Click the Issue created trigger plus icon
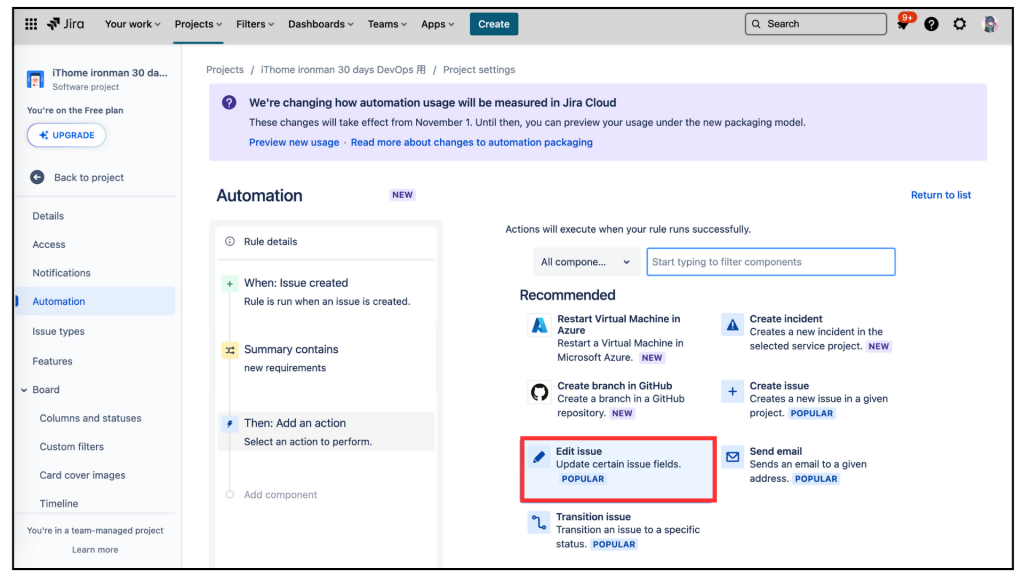 click(229, 284)
